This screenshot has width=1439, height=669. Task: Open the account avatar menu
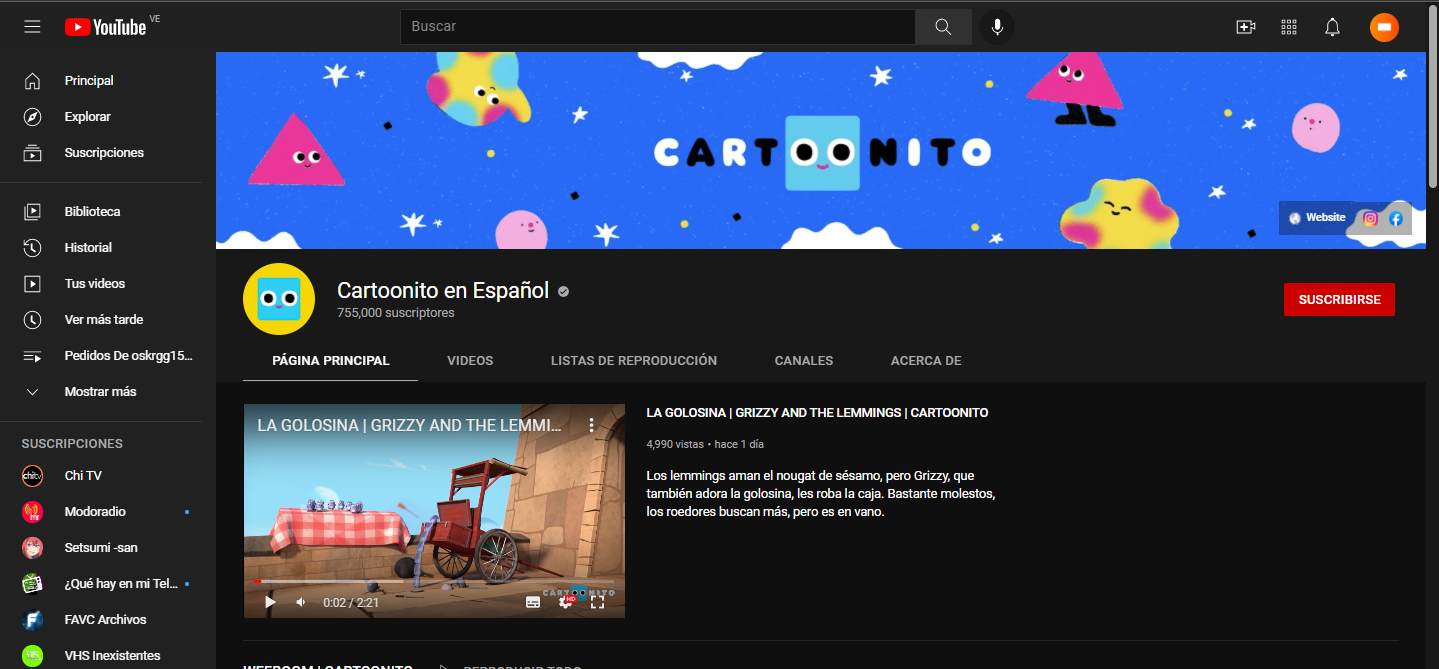click(1384, 27)
